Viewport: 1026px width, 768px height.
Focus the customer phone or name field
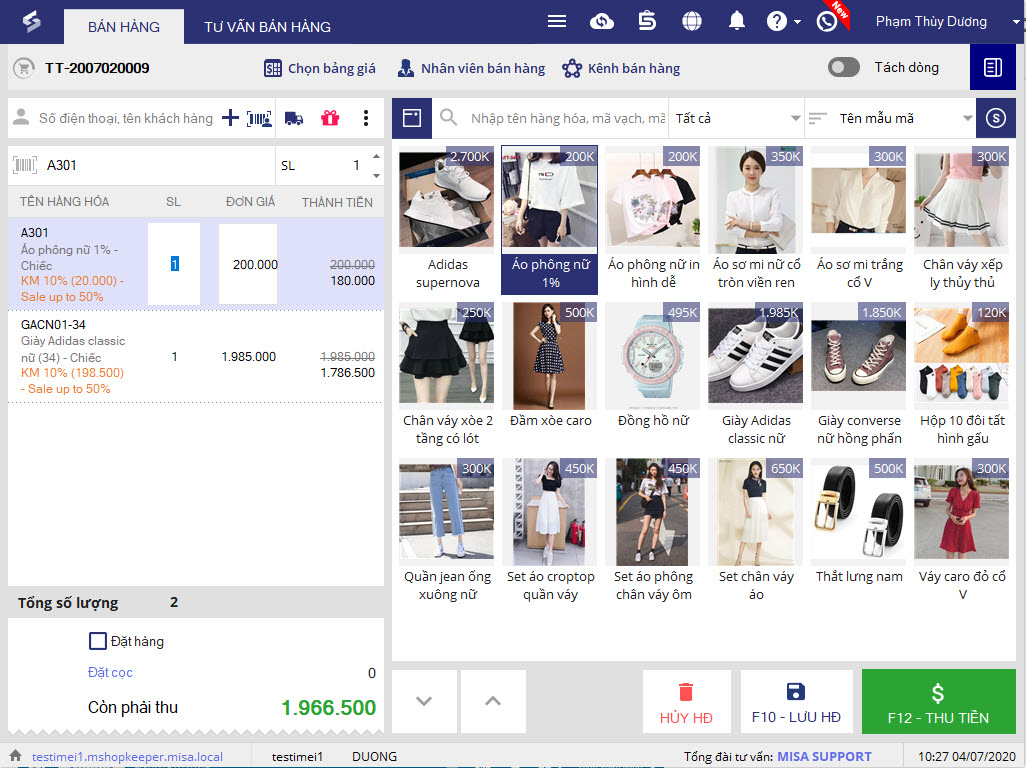pos(126,118)
